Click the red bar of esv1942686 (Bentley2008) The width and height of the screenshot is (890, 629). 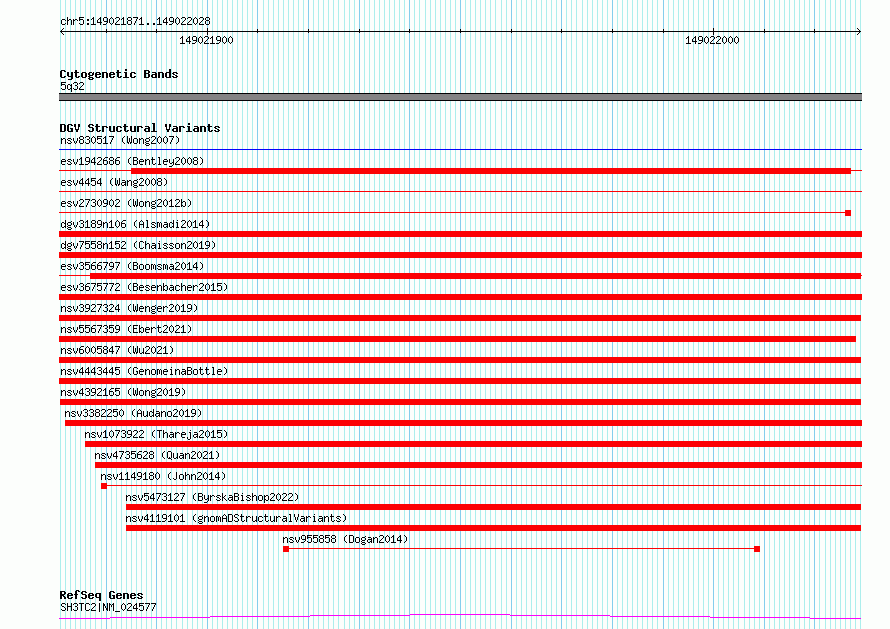tap(491, 171)
